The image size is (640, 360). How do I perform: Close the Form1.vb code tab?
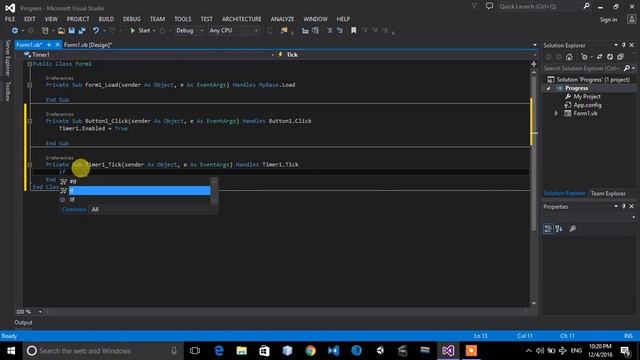58,45
